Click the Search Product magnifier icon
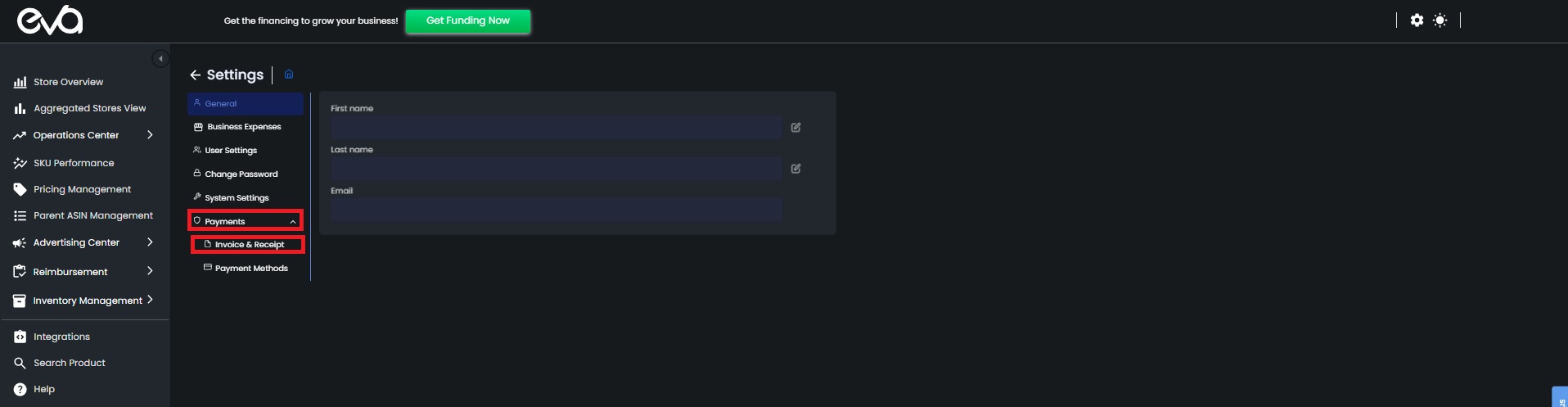 (20, 363)
